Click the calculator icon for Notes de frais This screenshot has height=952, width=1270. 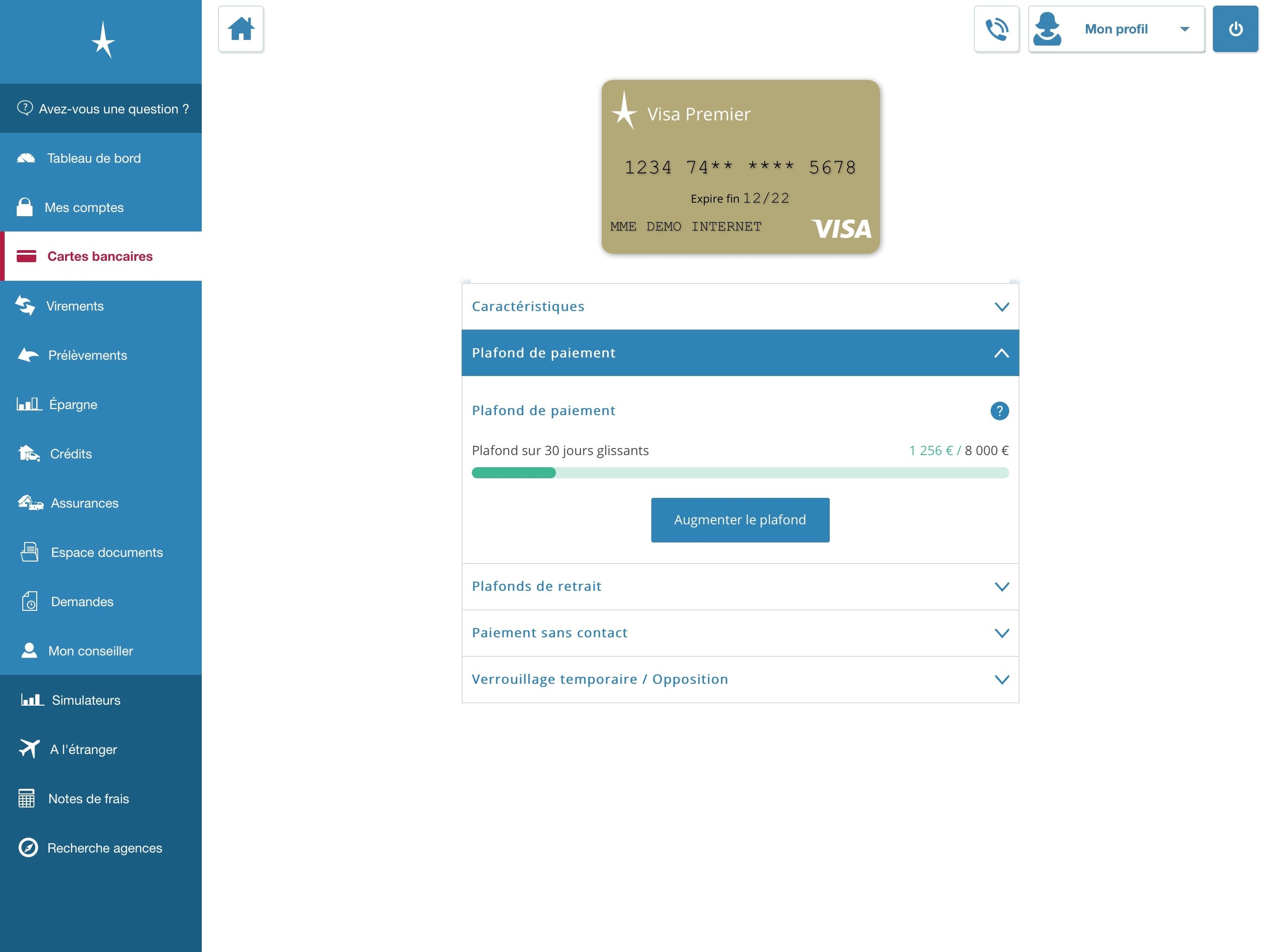(x=26, y=798)
